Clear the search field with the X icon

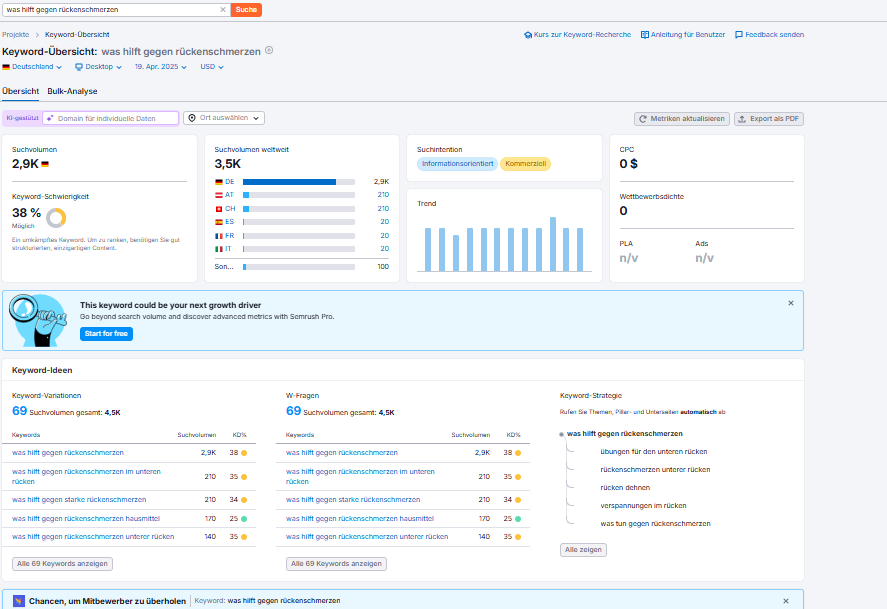click(223, 9)
